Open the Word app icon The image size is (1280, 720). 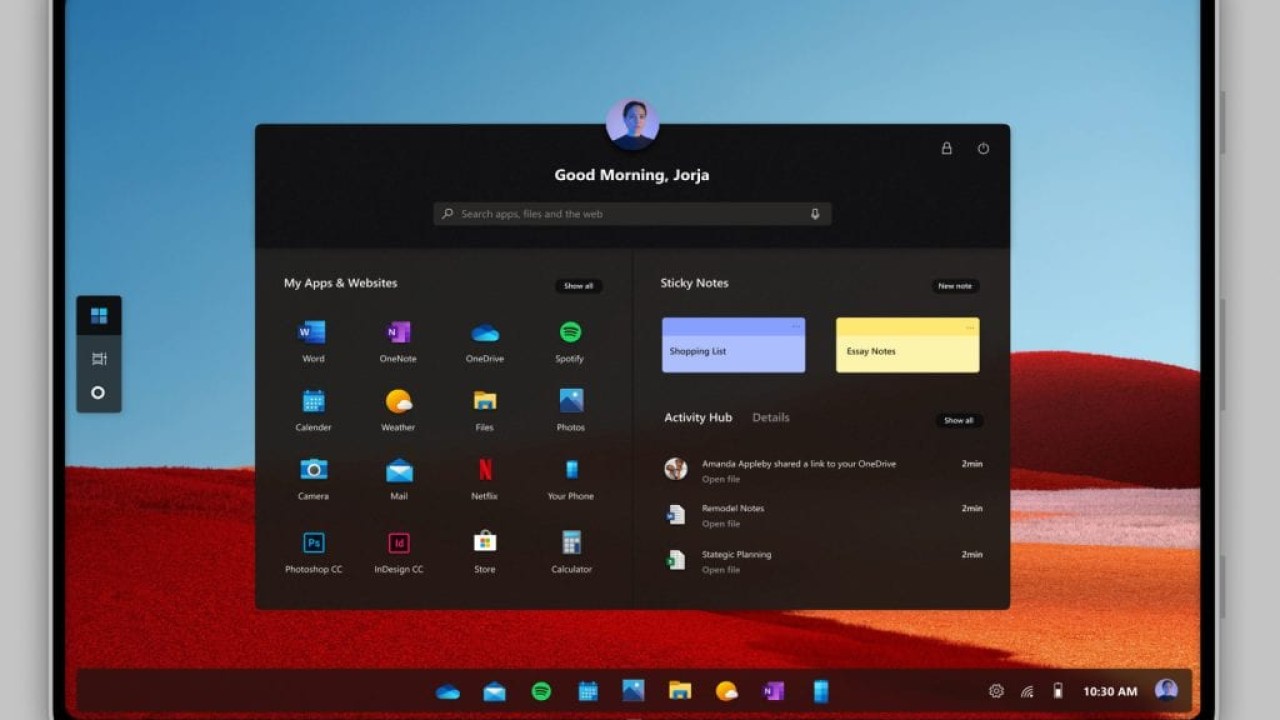(312, 333)
